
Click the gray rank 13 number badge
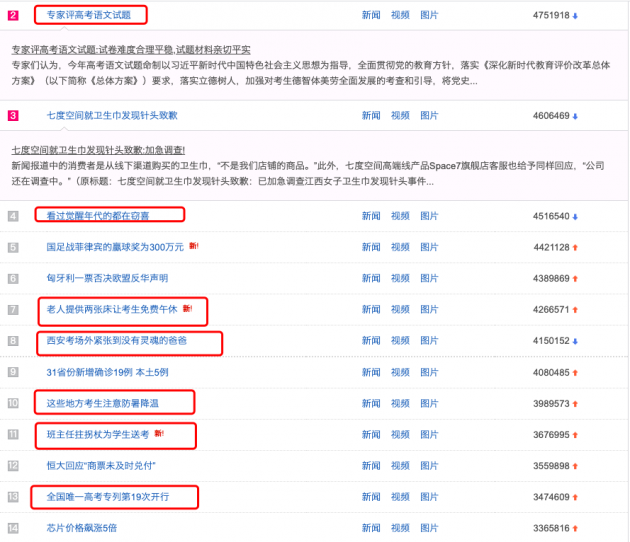13,497
